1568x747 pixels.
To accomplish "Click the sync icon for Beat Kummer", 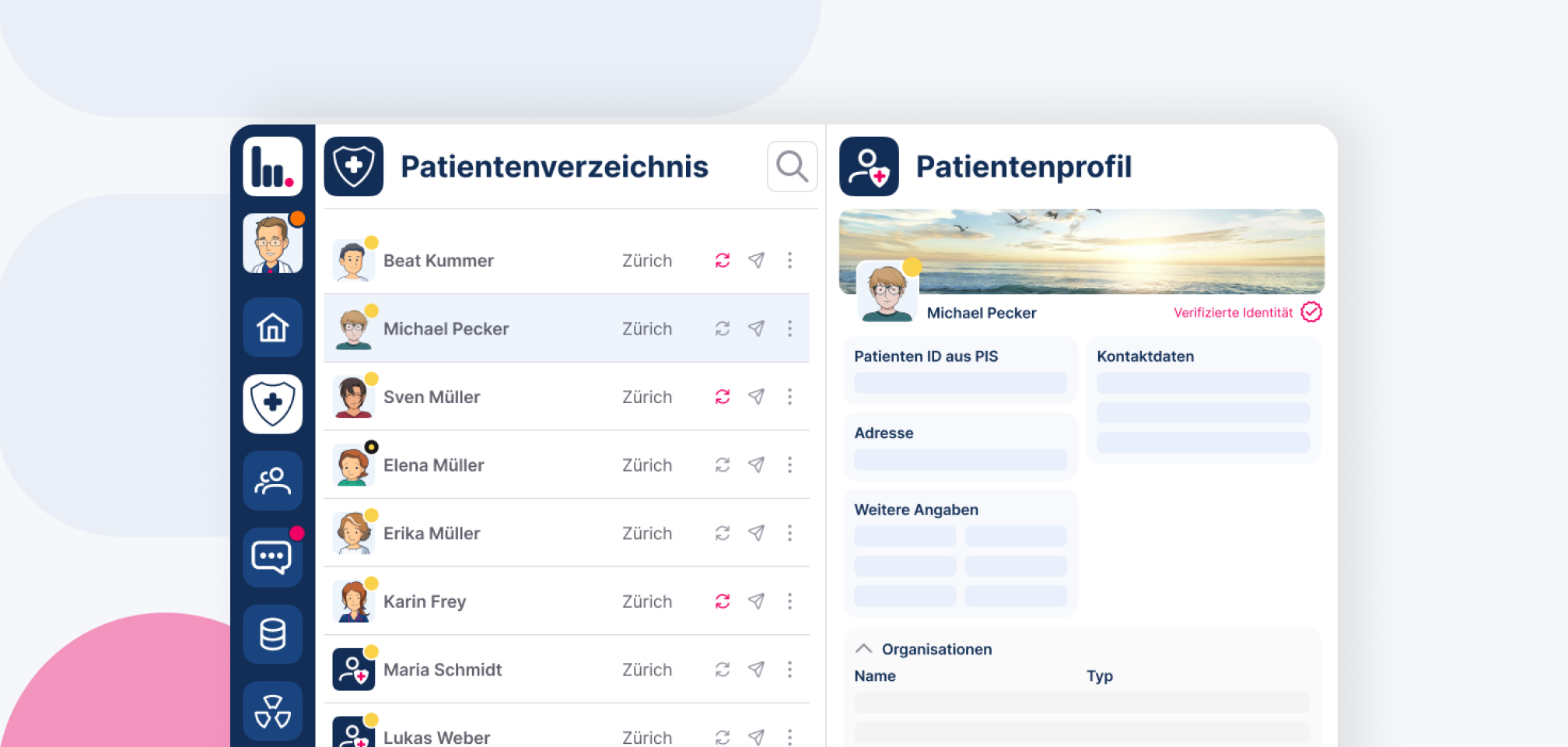I will [723, 261].
